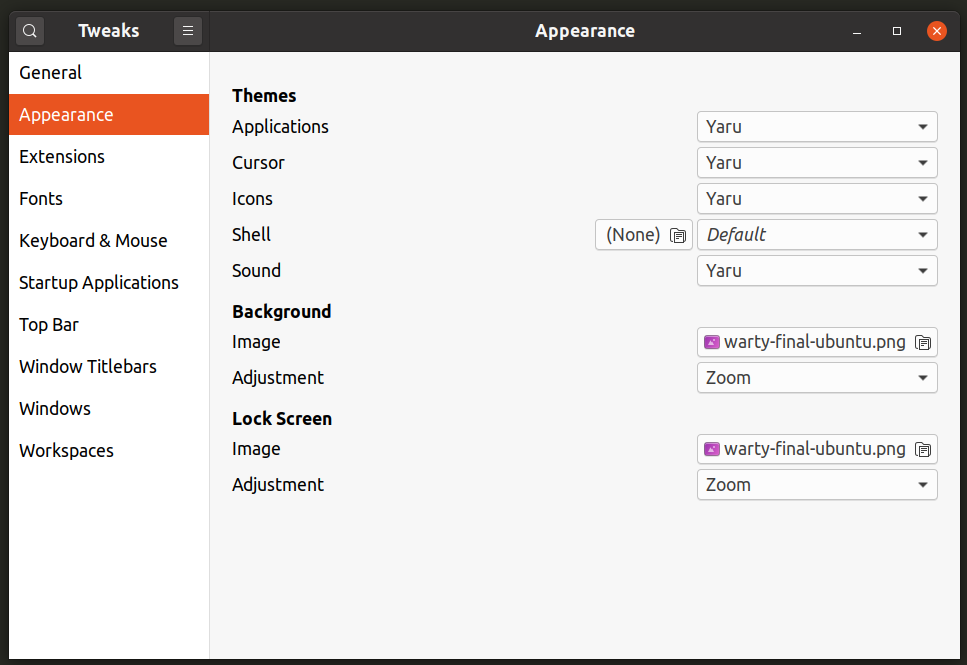967x665 pixels.
Task: Open the Lock Screen Adjustment dropdown
Action: [817, 485]
